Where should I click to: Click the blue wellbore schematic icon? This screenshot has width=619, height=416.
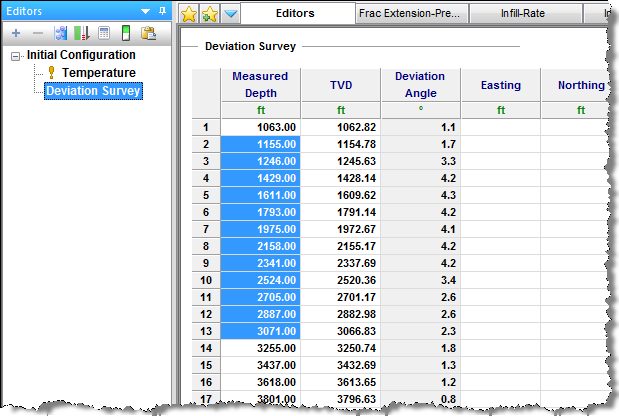(x=60, y=34)
